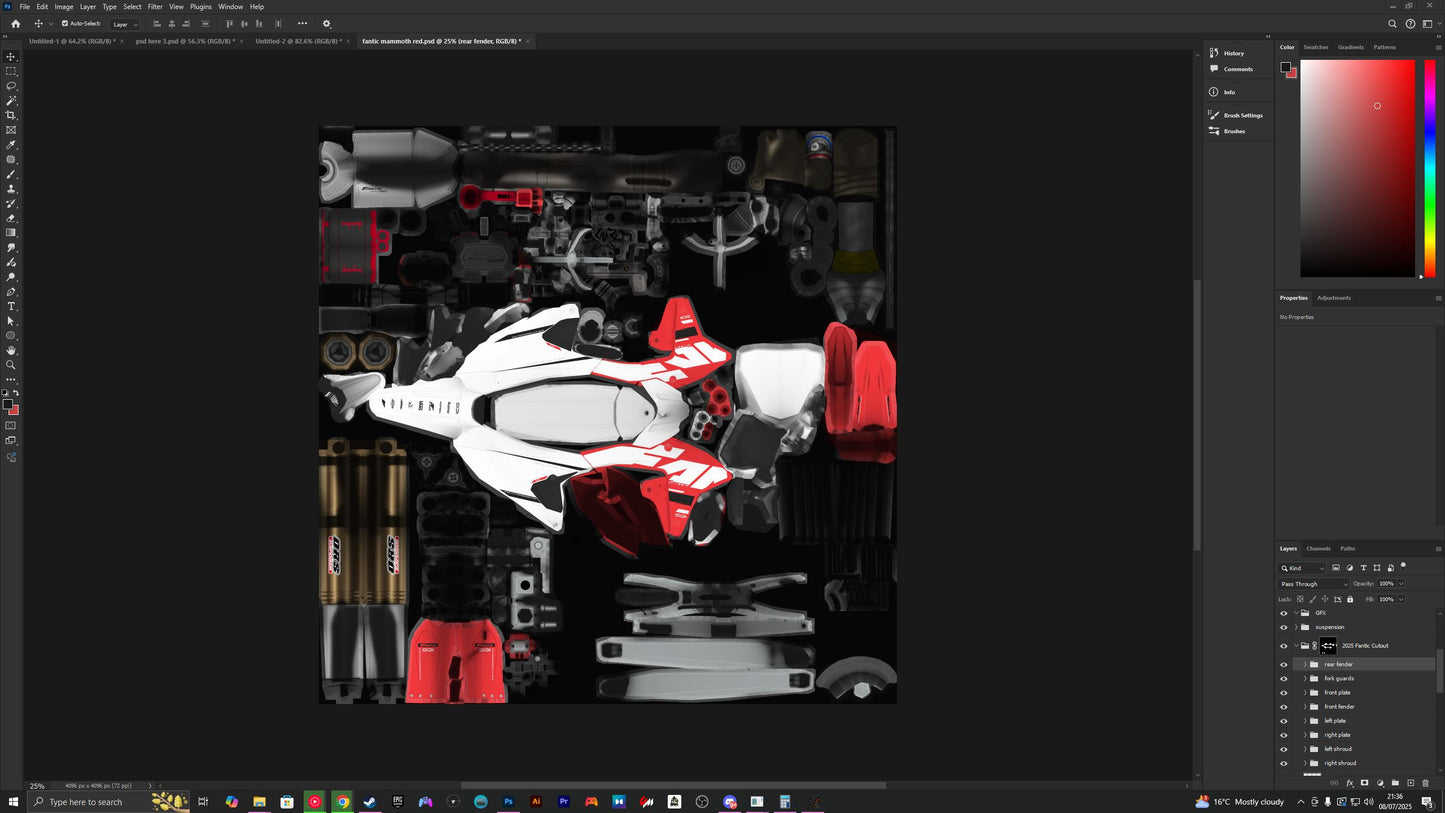Enable Auto-Select in the options bar
The width and height of the screenshot is (1445, 813).
click(63, 23)
